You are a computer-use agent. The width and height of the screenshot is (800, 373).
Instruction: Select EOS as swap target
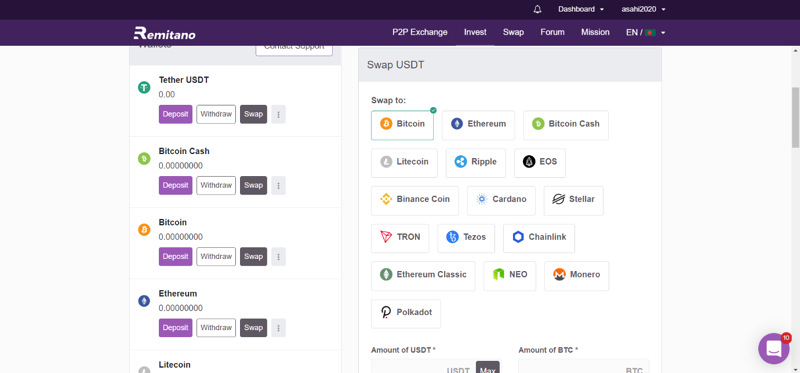(540, 163)
